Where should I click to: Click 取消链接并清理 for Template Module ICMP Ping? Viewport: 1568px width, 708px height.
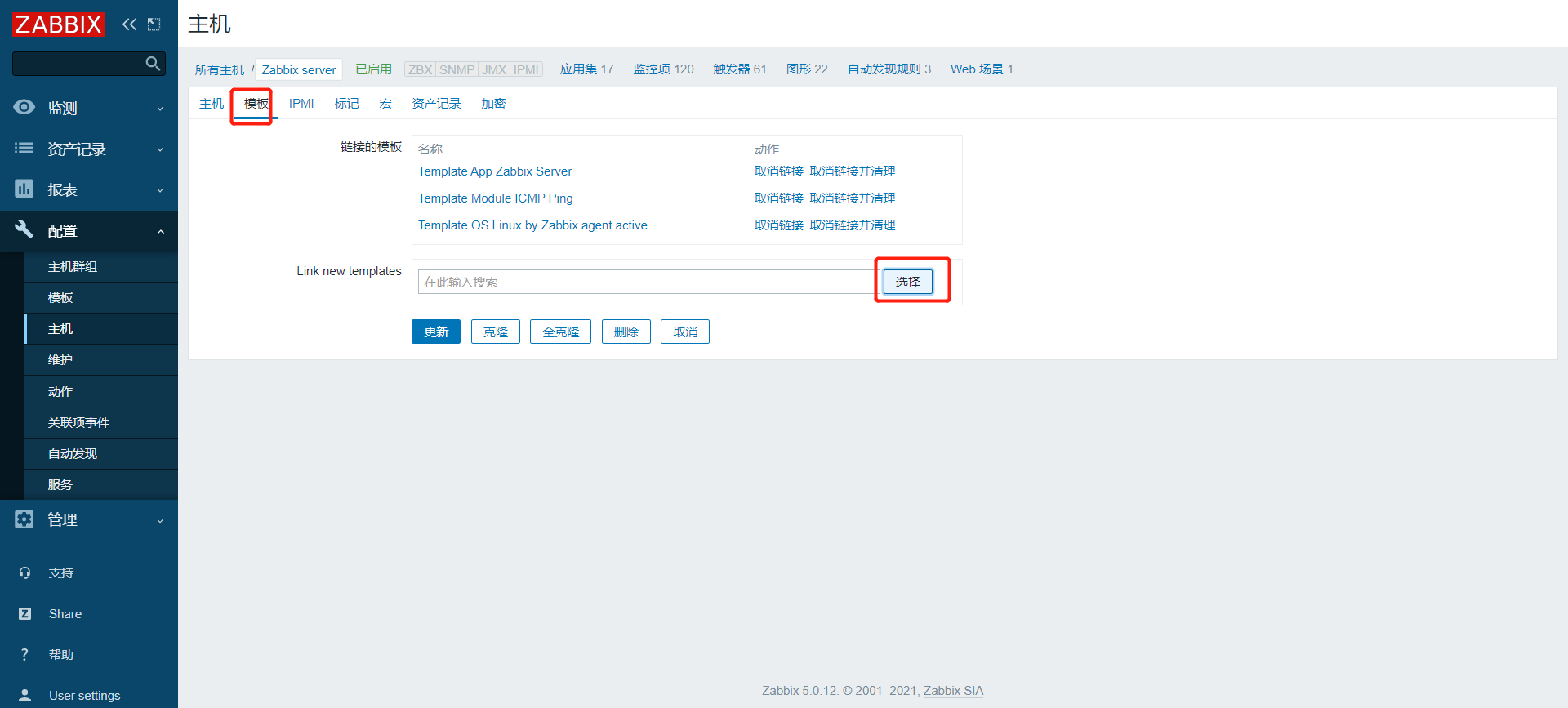853,198
